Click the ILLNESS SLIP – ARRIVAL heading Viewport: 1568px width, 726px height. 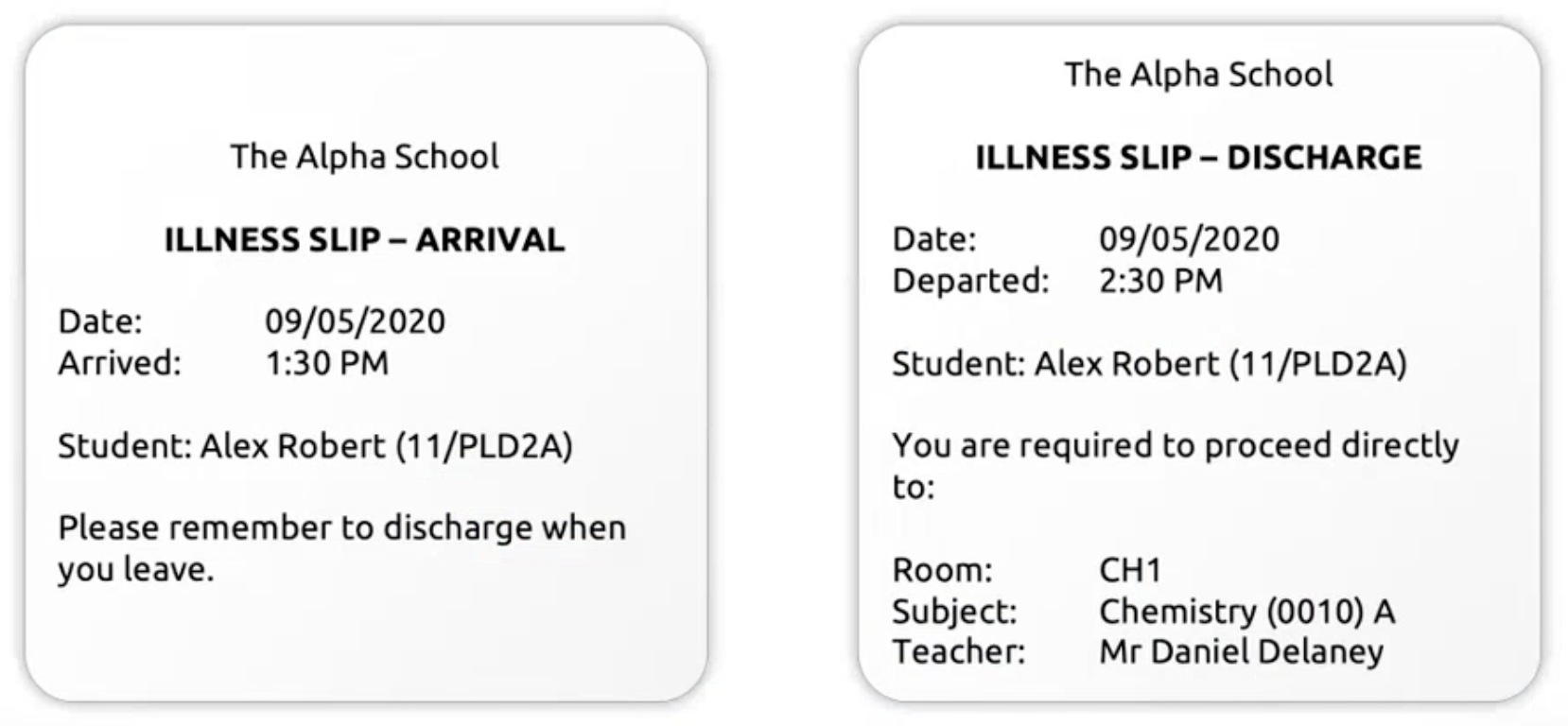(364, 240)
